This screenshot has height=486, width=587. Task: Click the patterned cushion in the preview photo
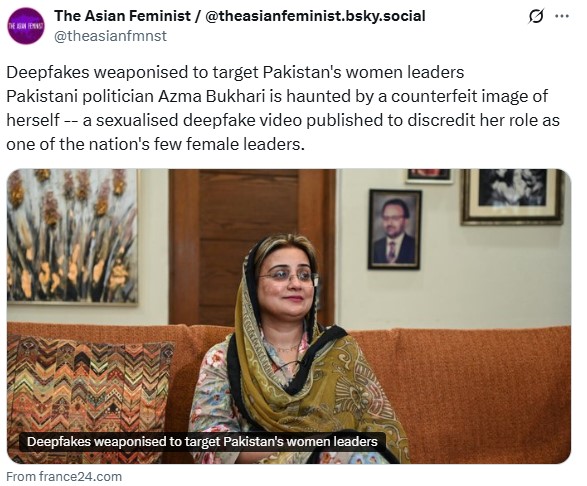pyautogui.click(x=90, y=397)
